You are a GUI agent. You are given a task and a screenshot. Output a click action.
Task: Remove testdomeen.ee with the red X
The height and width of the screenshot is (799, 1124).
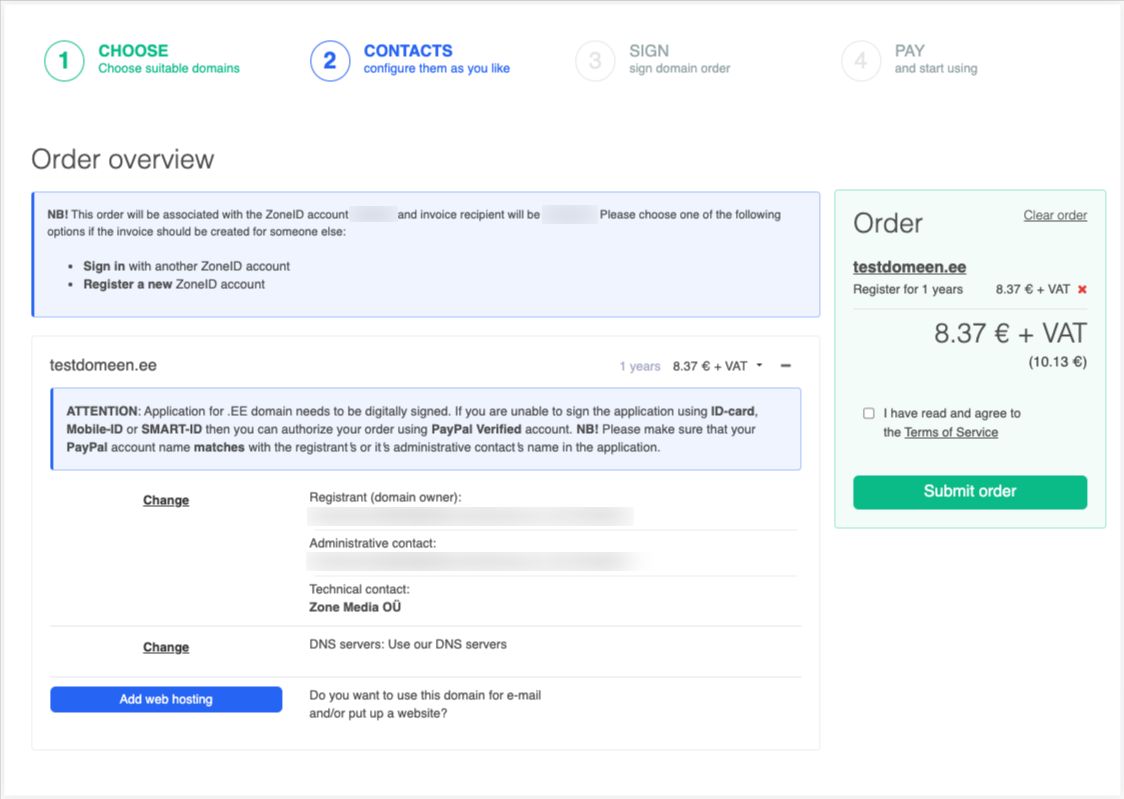click(1082, 290)
